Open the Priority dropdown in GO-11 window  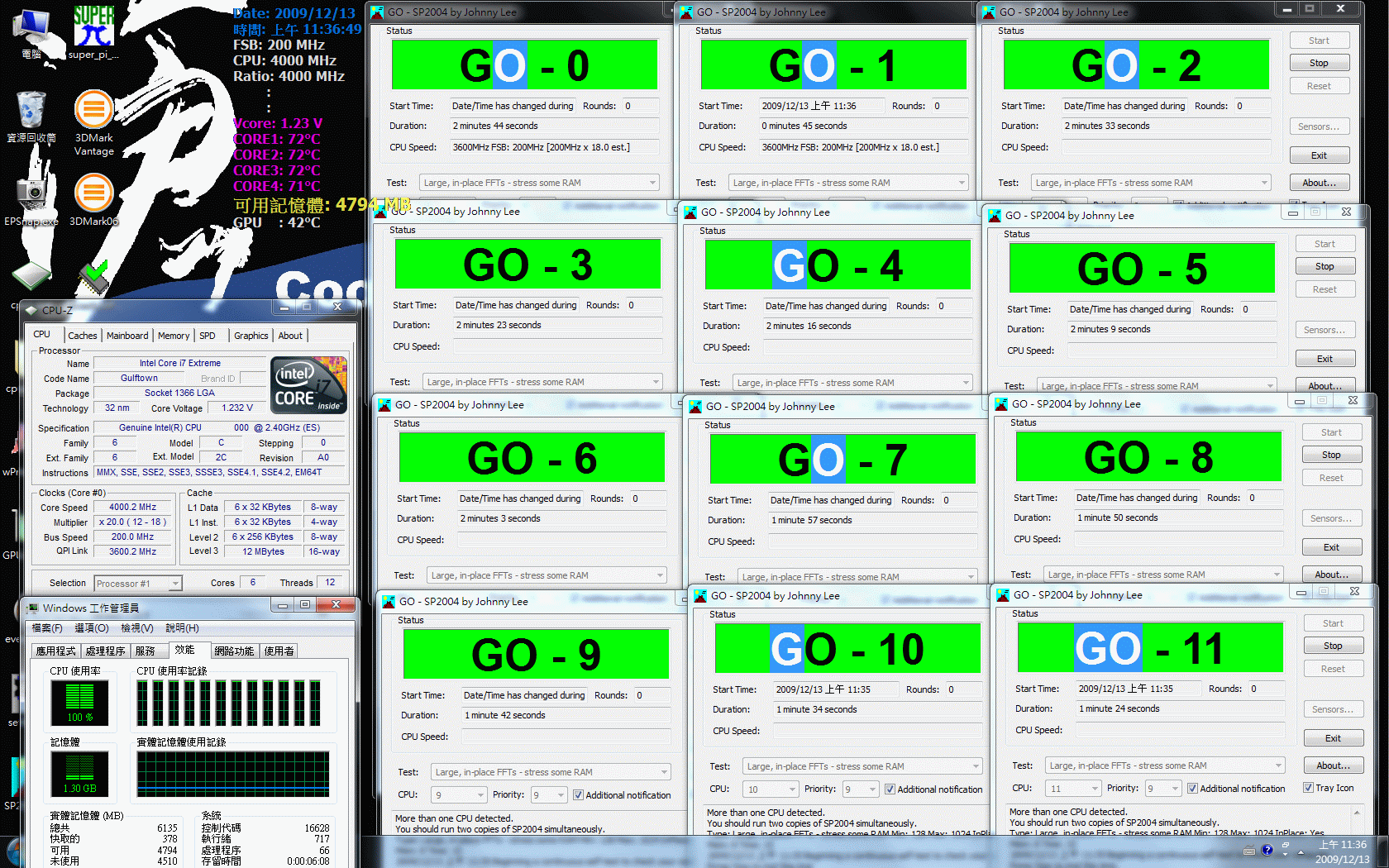1163,789
